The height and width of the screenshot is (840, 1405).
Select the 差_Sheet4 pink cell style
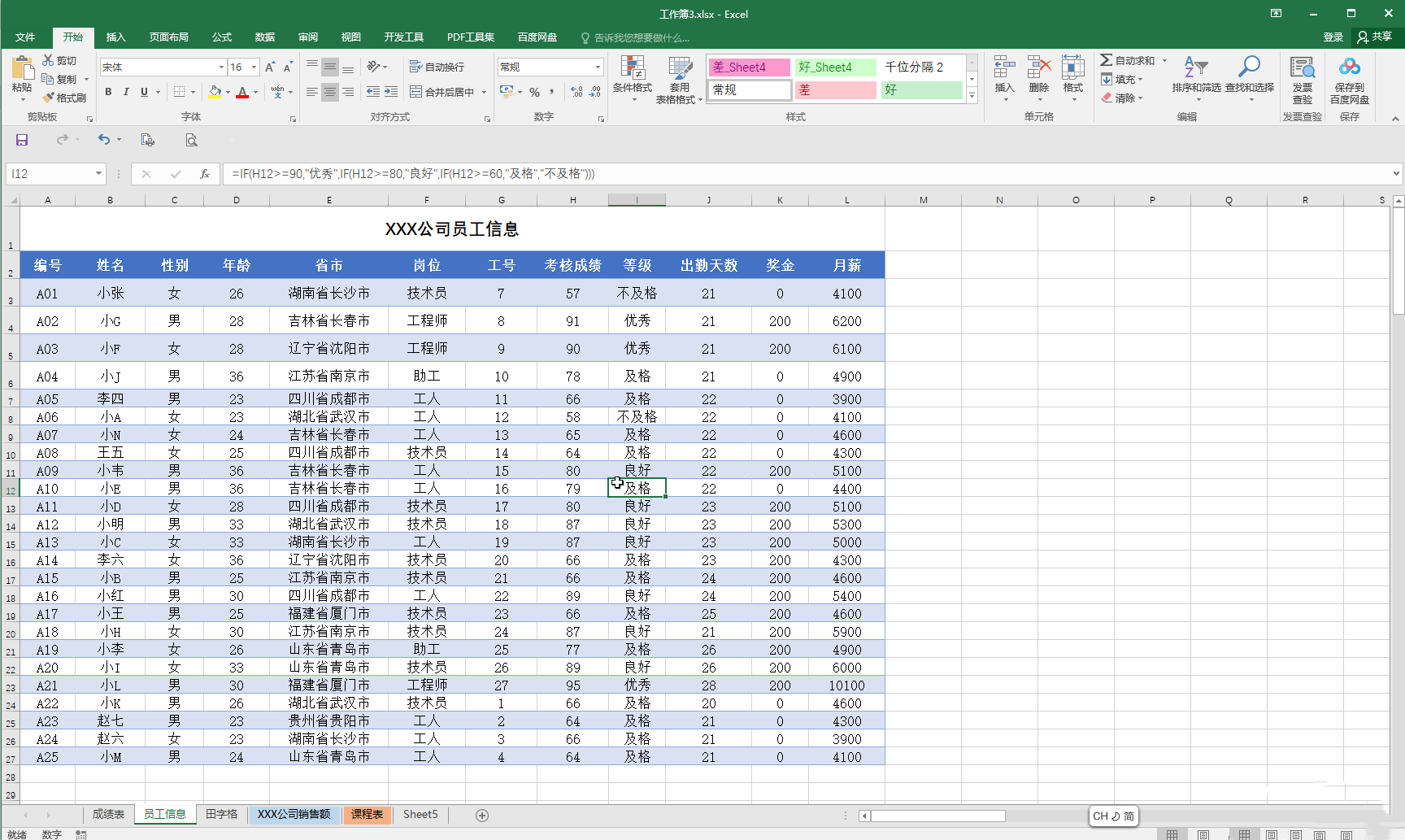coord(749,67)
